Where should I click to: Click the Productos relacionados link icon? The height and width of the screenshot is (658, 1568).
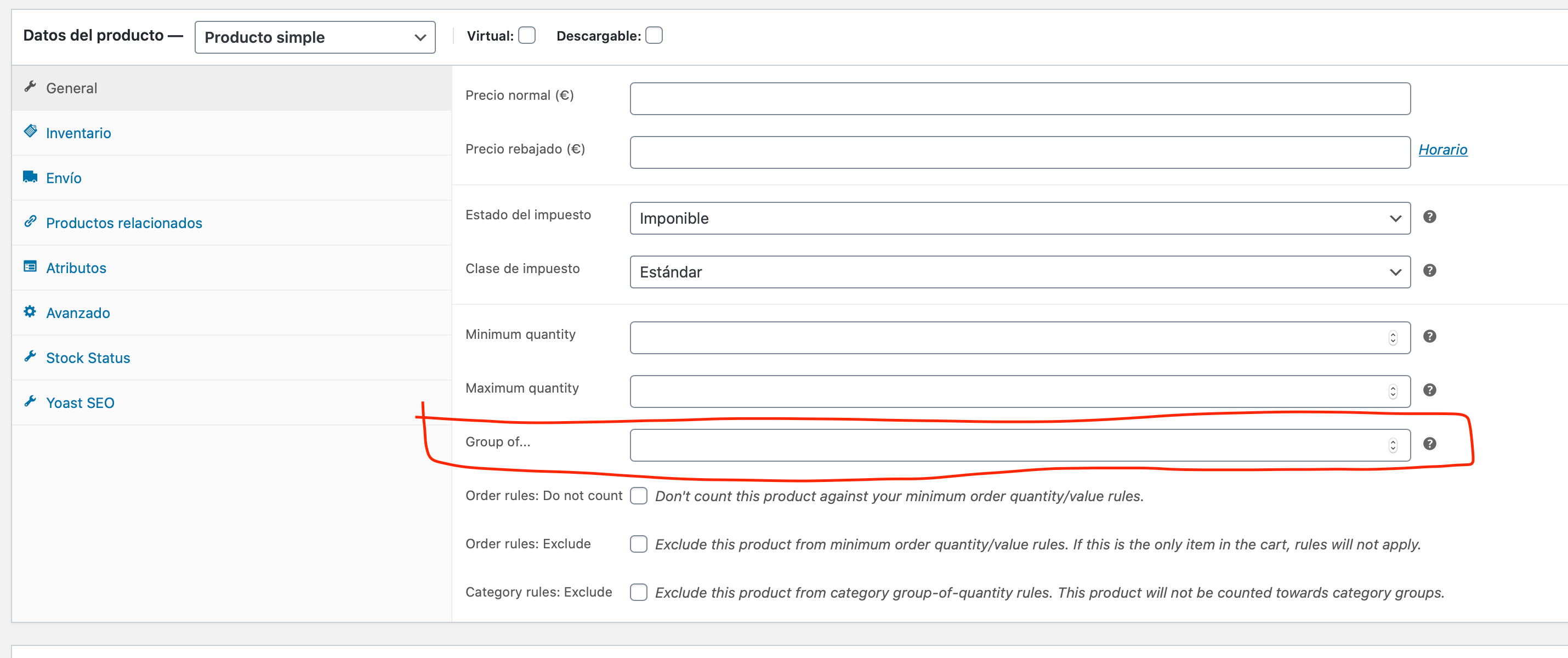point(30,222)
